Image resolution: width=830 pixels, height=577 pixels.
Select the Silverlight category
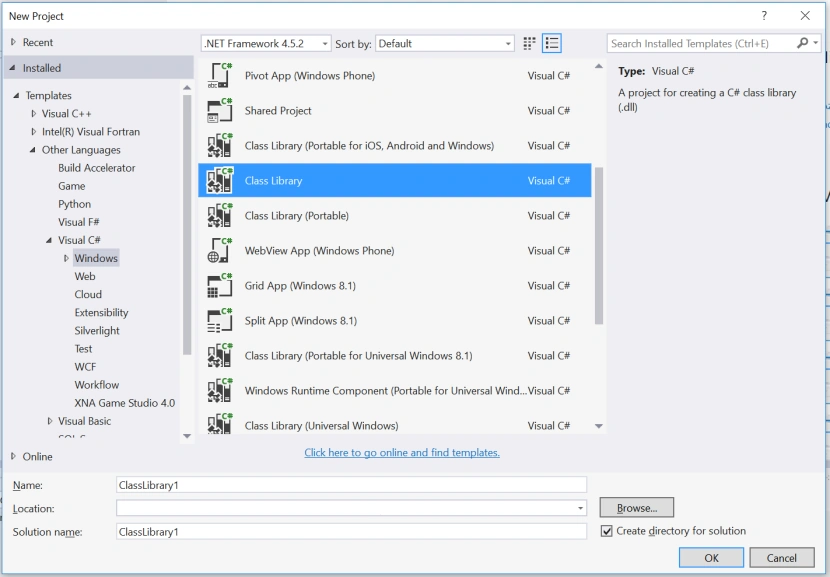pos(97,330)
